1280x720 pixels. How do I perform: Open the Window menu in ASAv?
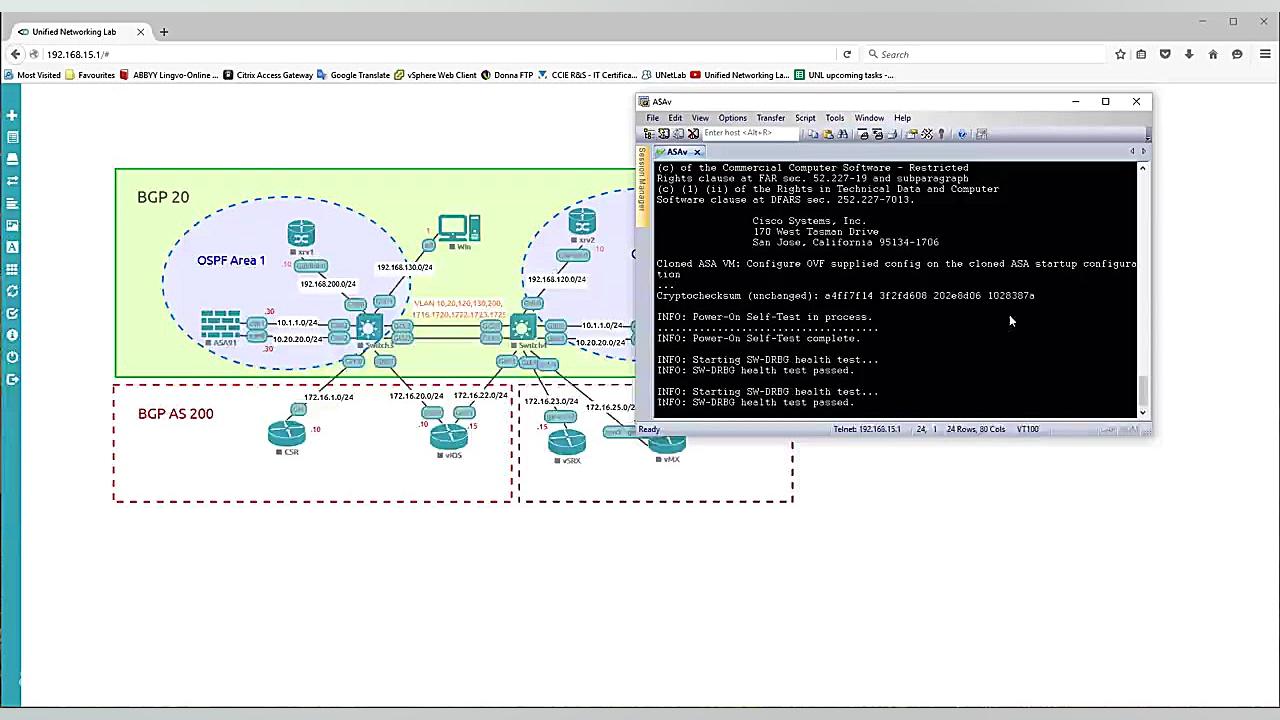869,118
